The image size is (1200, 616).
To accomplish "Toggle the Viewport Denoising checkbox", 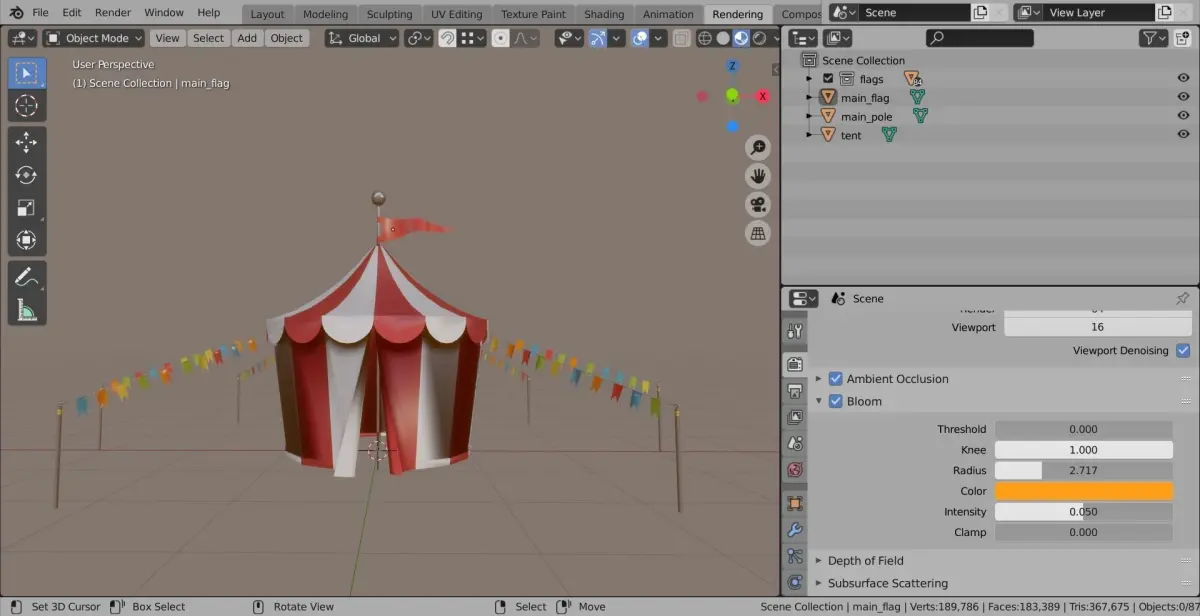I will click(x=1183, y=351).
